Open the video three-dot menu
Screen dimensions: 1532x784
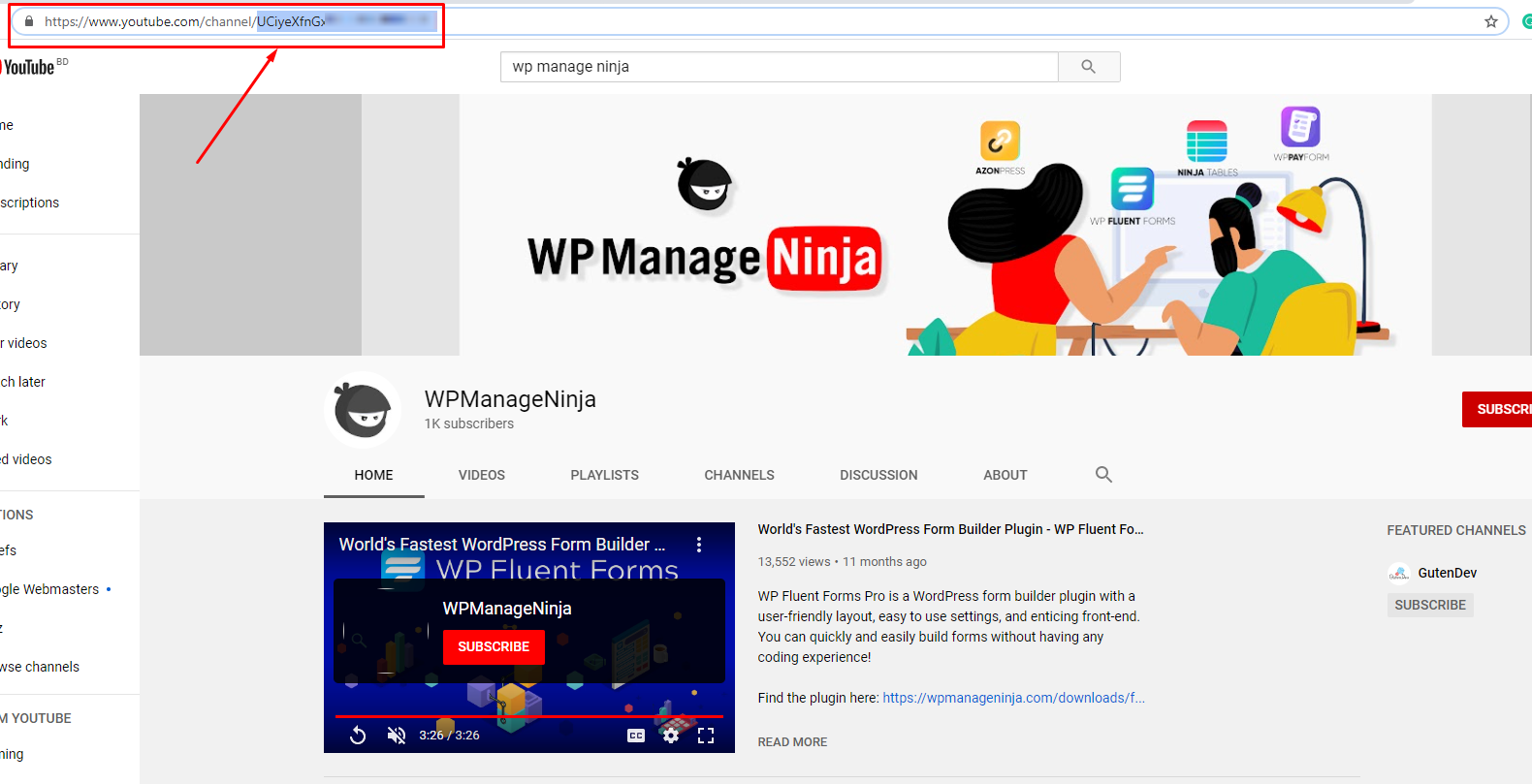(699, 545)
